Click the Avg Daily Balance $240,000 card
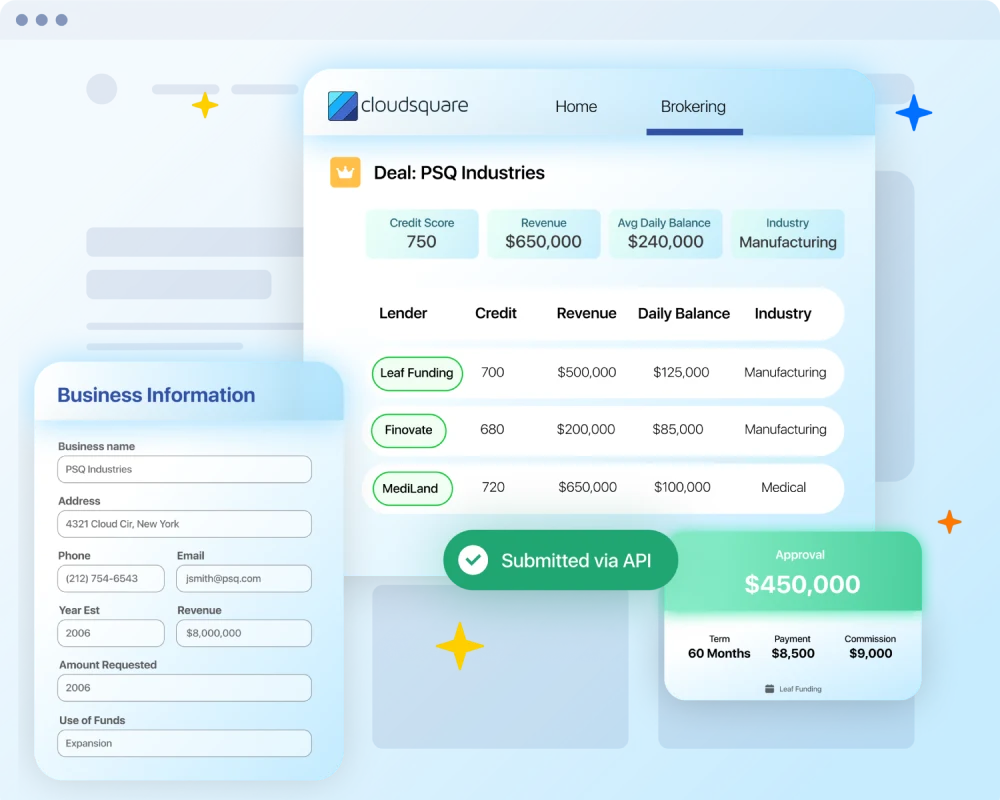The width and height of the screenshot is (1000, 800). click(x=665, y=233)
